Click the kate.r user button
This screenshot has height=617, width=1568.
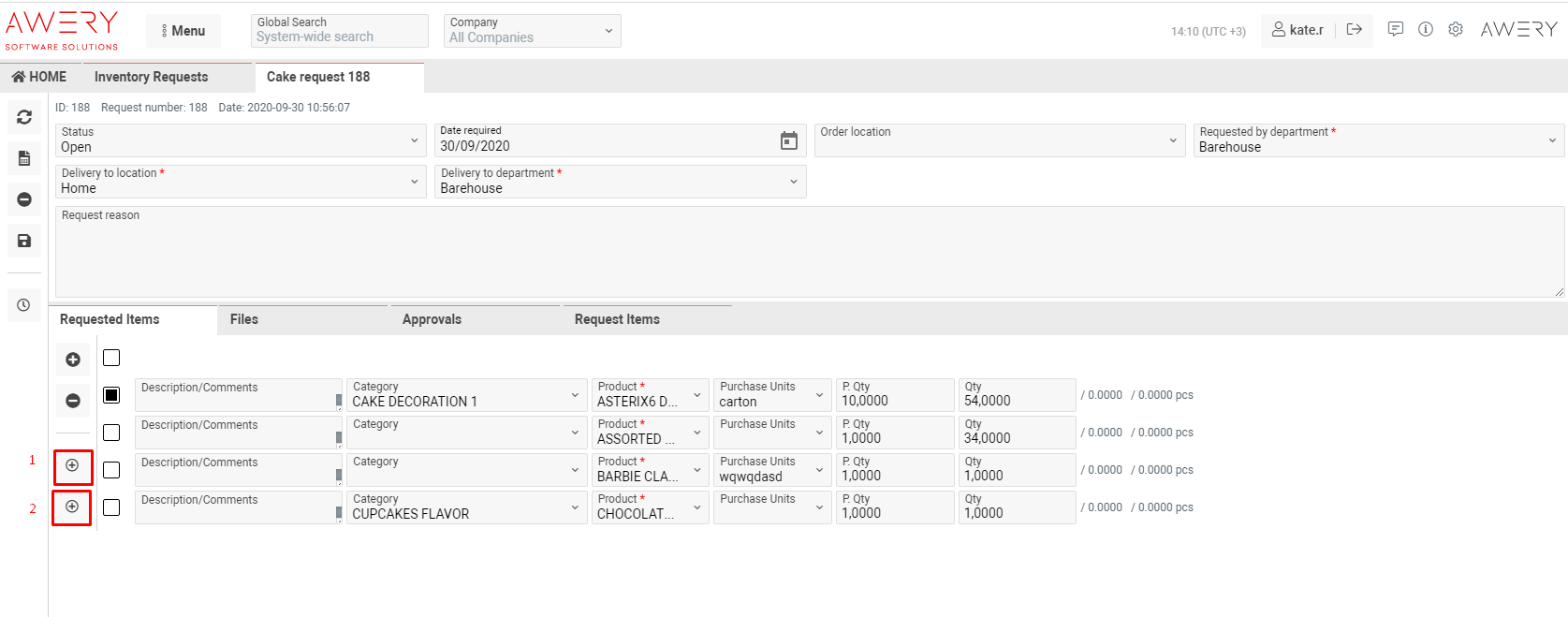1297,30
